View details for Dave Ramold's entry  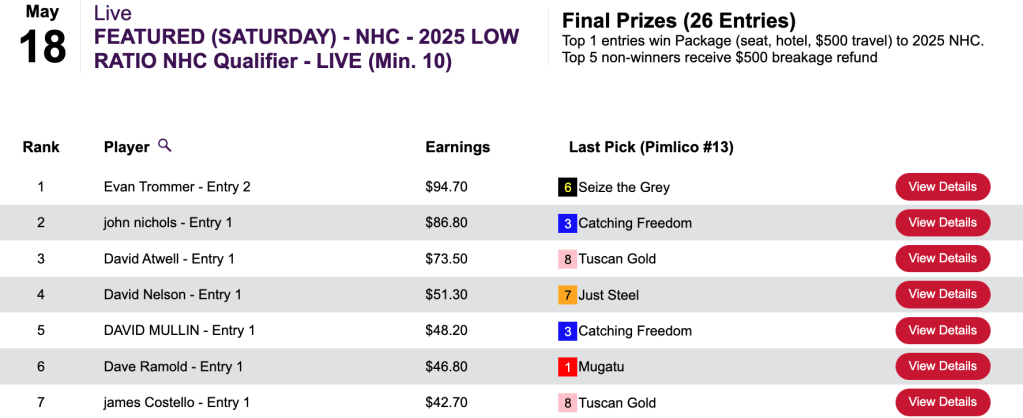(942, 367)
